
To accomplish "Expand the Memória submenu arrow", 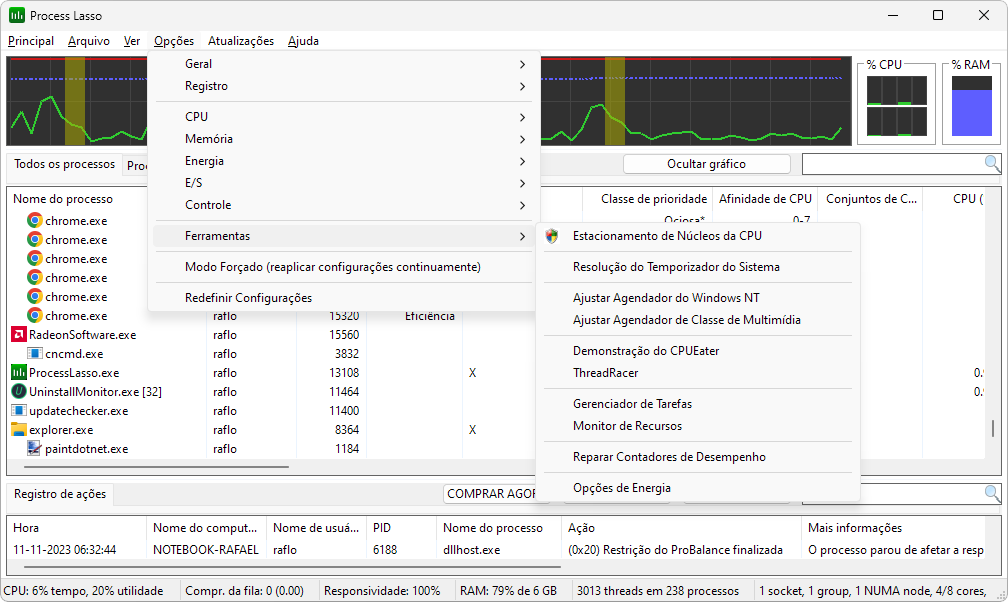I will 522,139.
